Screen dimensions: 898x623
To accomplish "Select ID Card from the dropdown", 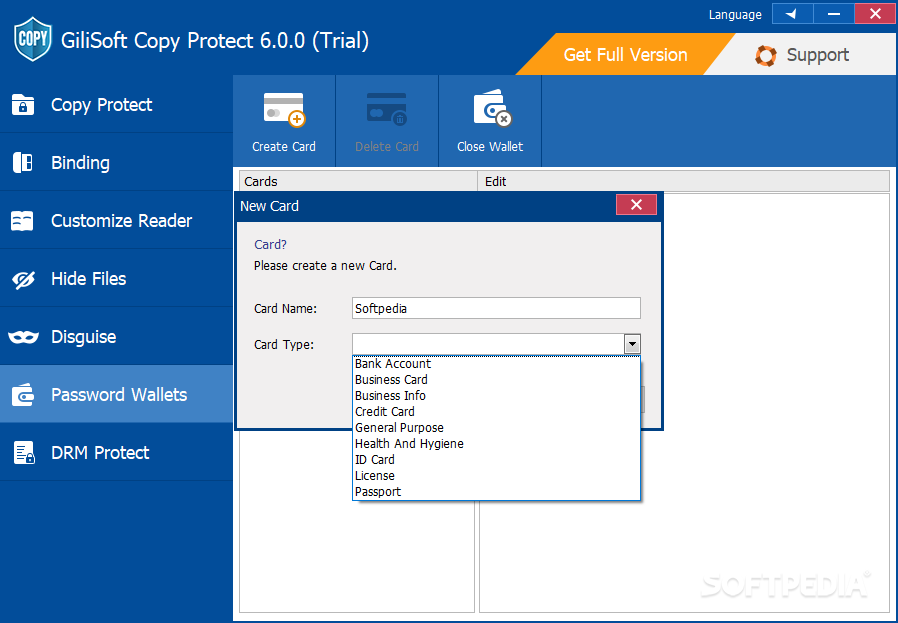I will (496, 460).
